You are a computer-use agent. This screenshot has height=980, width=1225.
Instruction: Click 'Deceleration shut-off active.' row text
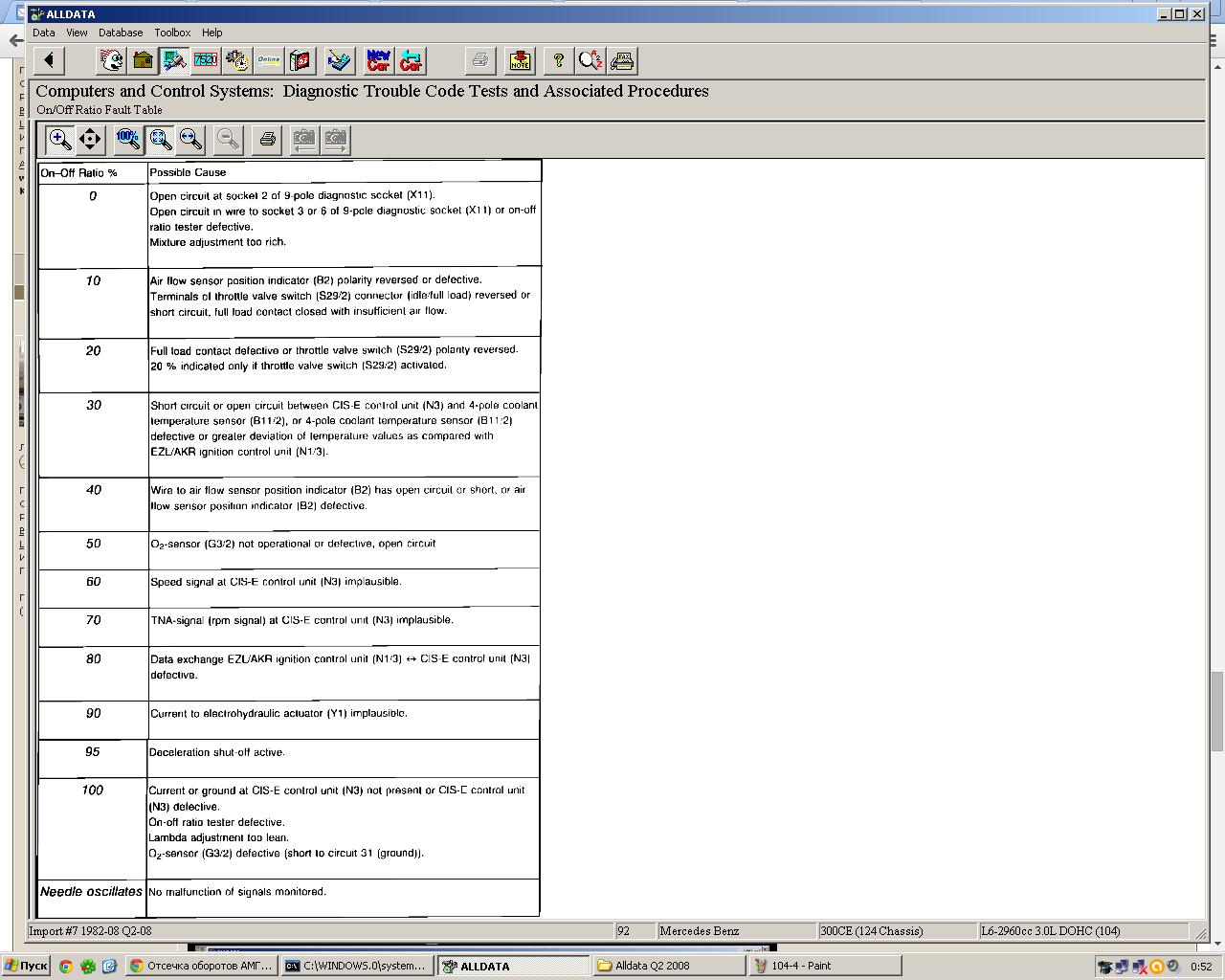[x=216, y=752]
